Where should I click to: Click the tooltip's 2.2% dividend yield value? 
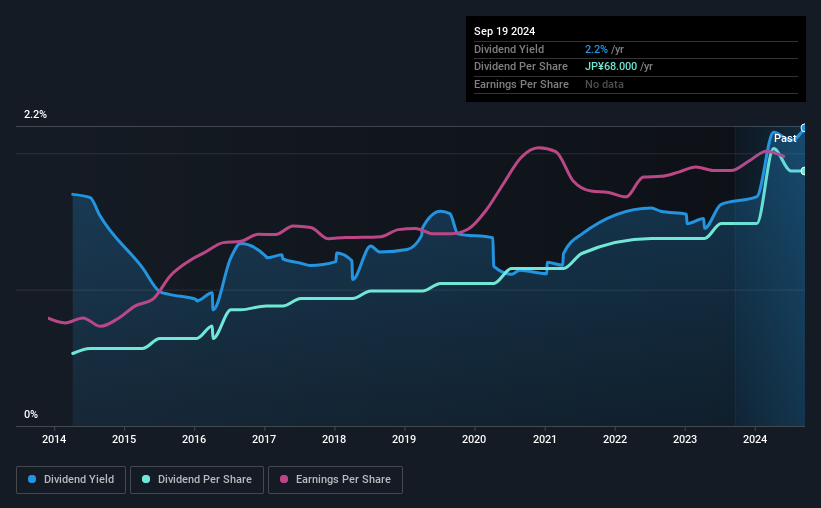[x=596, y=49]
